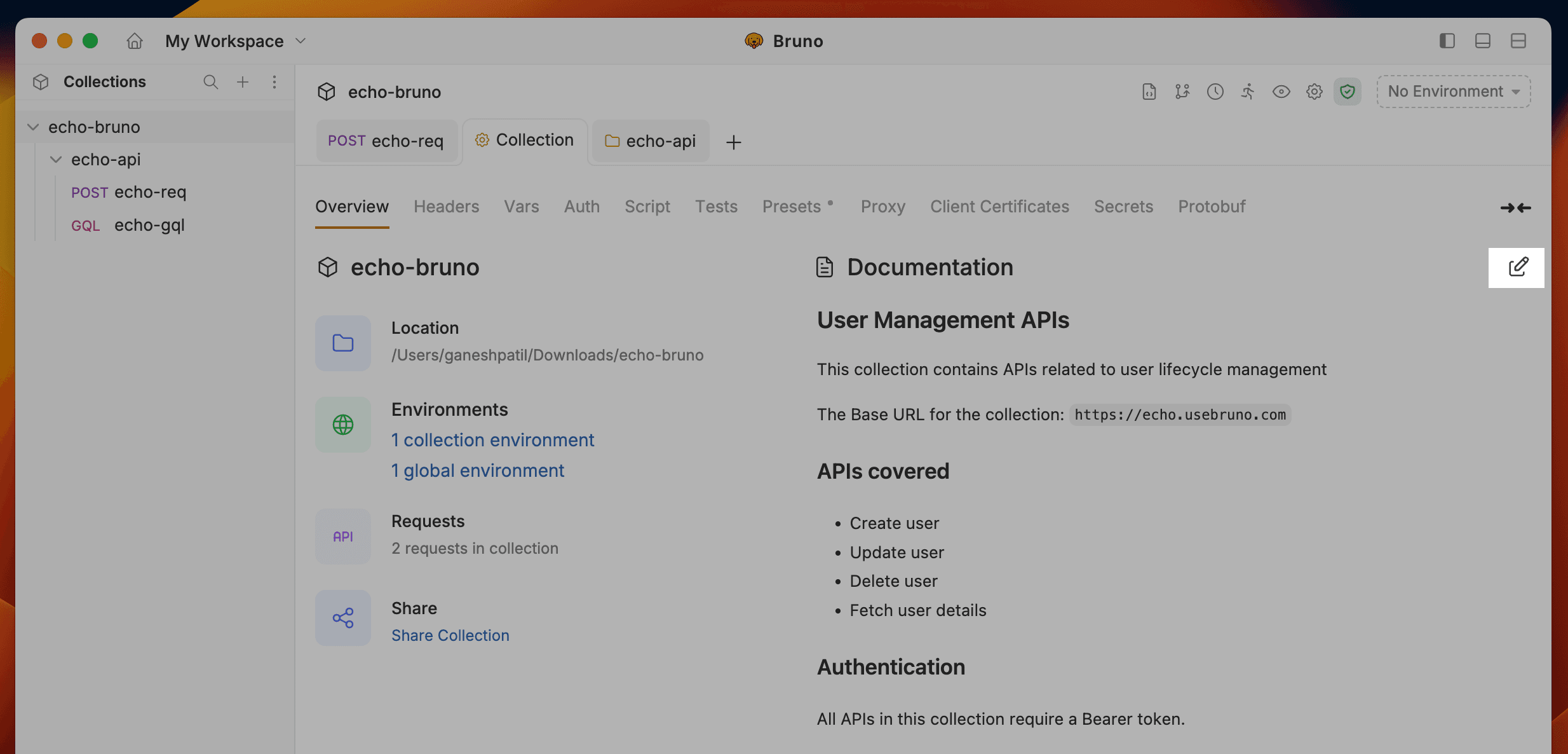The image size is (1568, 754).
Task: Open the No Environment dropdown
Action: coord(1453,92)
